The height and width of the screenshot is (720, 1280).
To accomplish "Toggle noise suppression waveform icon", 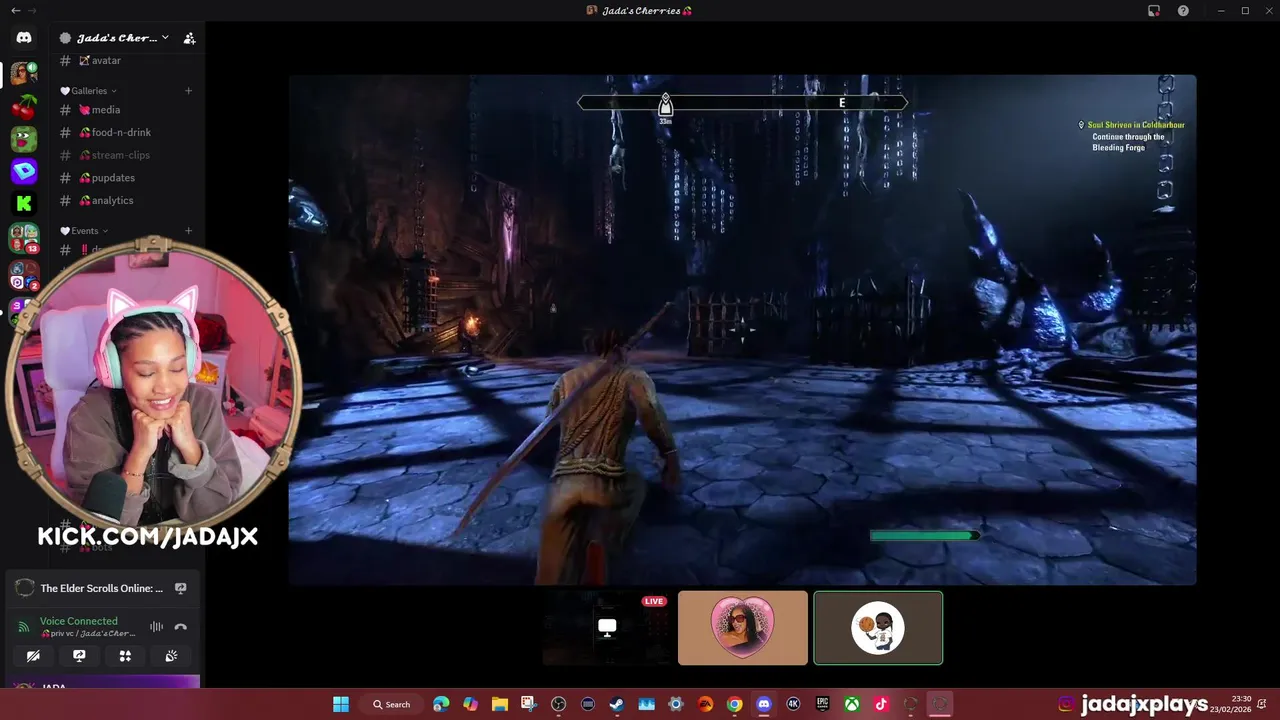I will pos(157,627).
